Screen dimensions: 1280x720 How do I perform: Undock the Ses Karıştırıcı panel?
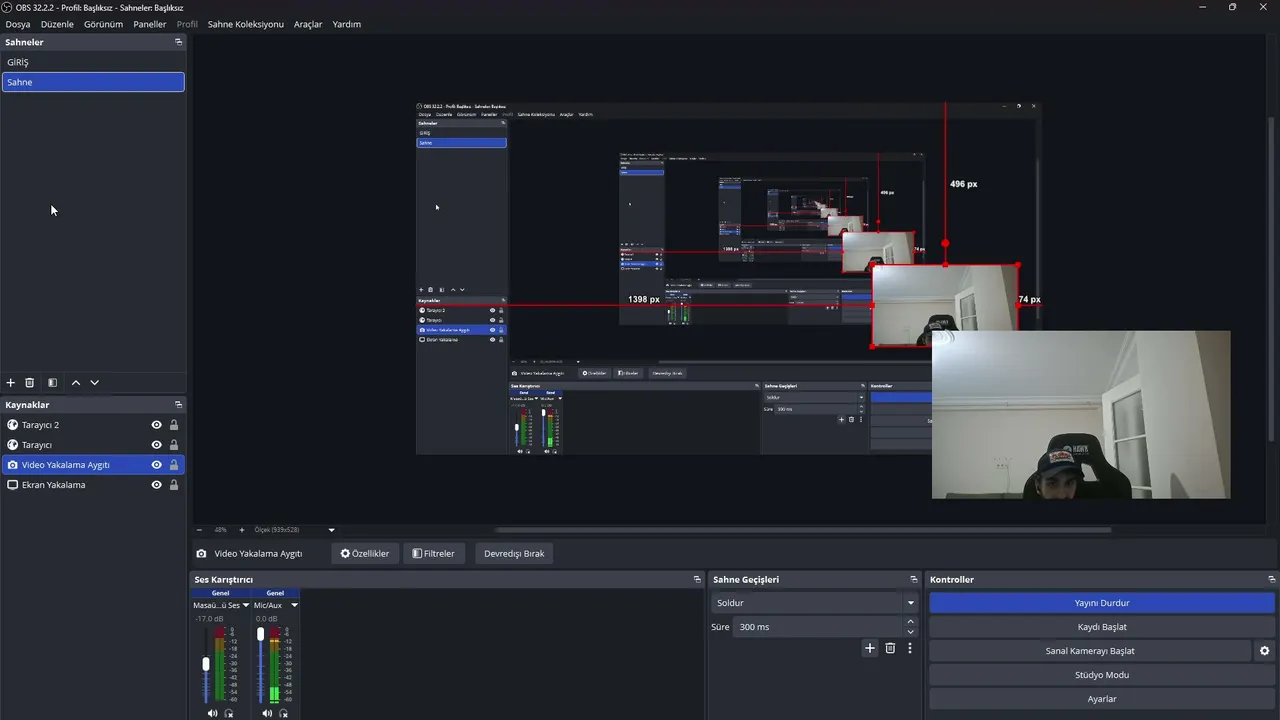[697, 580]
